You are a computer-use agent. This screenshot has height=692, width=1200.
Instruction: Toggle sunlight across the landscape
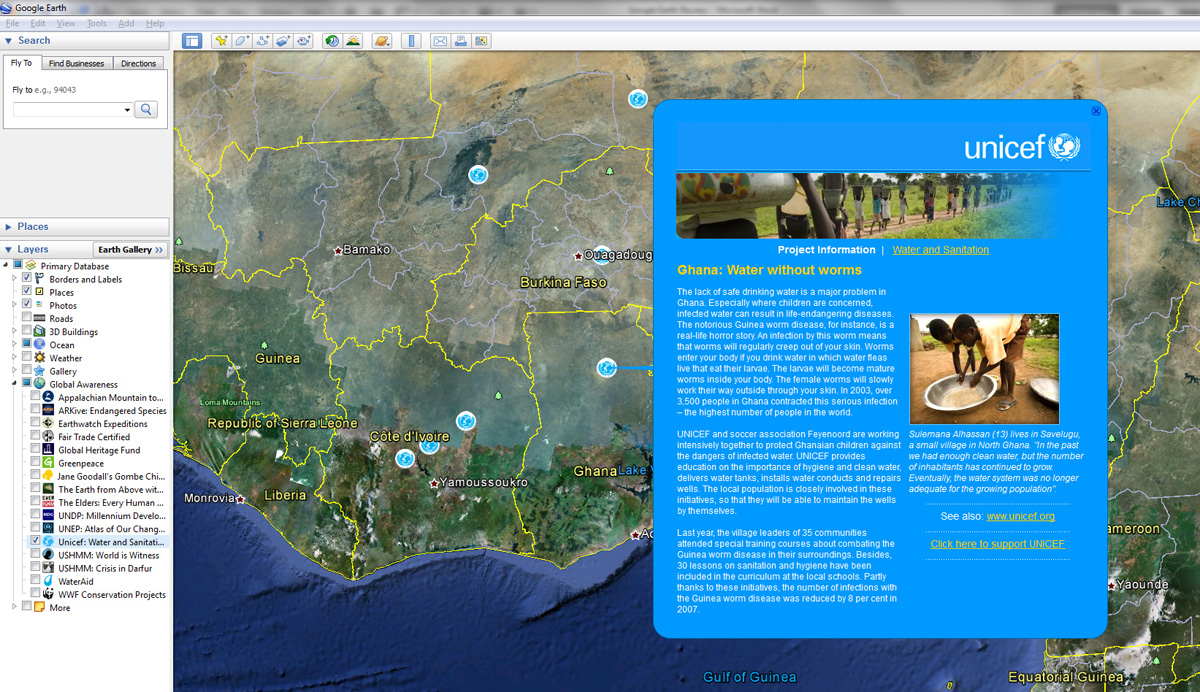[x=353, y=41]
